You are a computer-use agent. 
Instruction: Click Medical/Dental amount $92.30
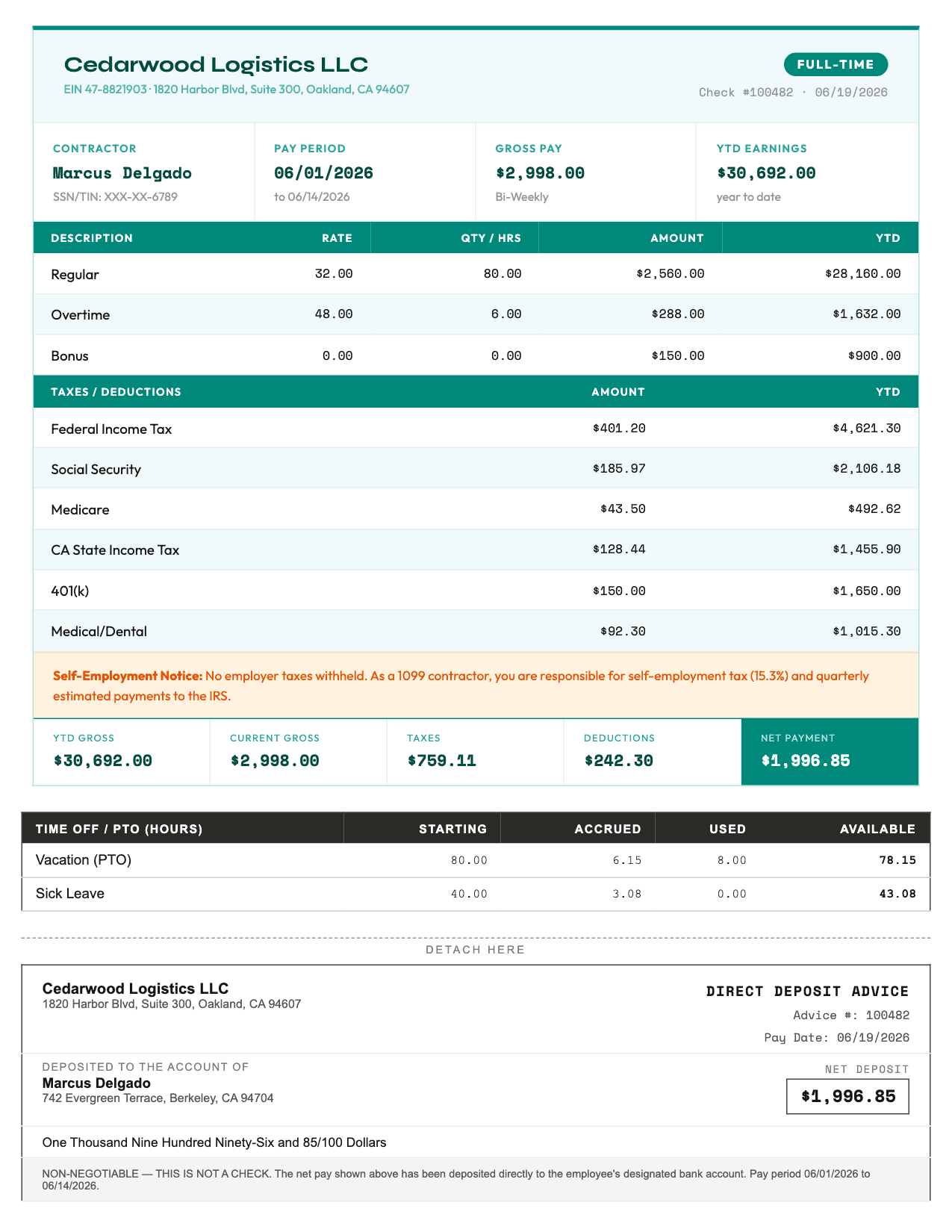pos(623,632)
